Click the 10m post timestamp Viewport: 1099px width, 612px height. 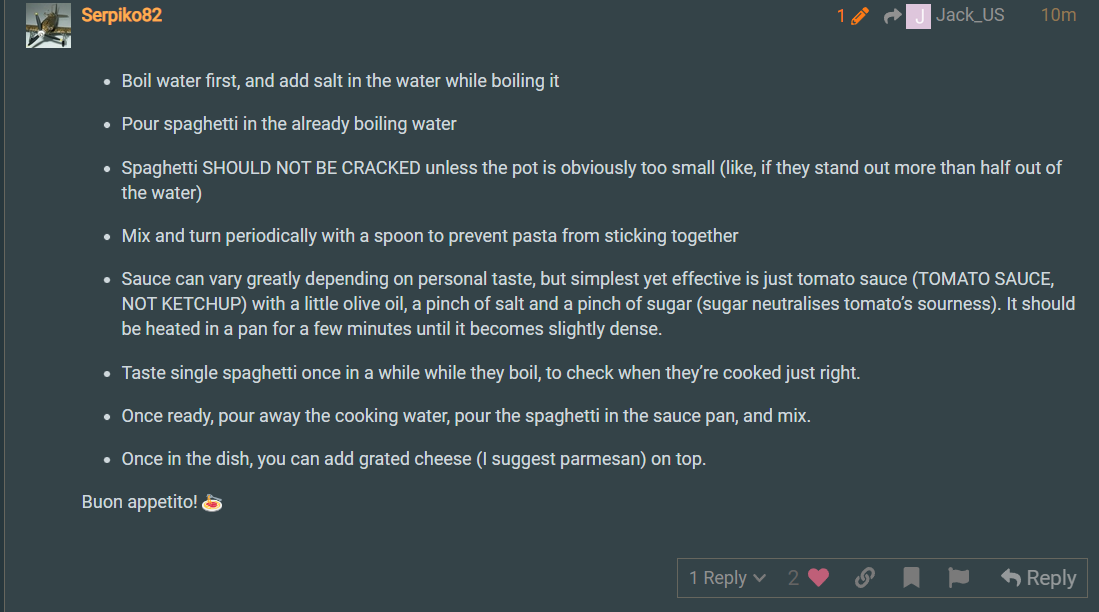click(x=1058, y=15)
